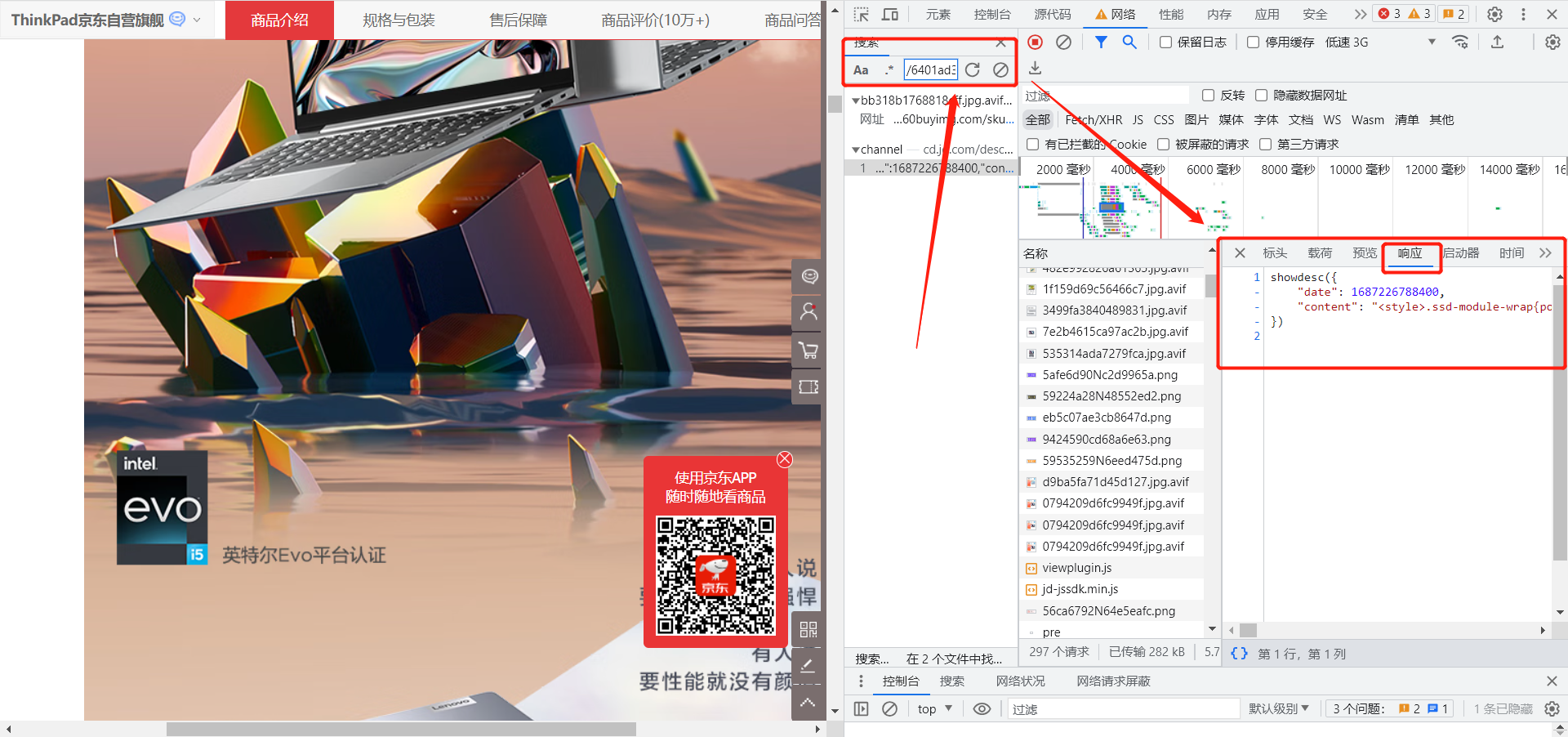Close the JD APP QR code popup
Screen dimensions: 1568x737
coord(785,459)
